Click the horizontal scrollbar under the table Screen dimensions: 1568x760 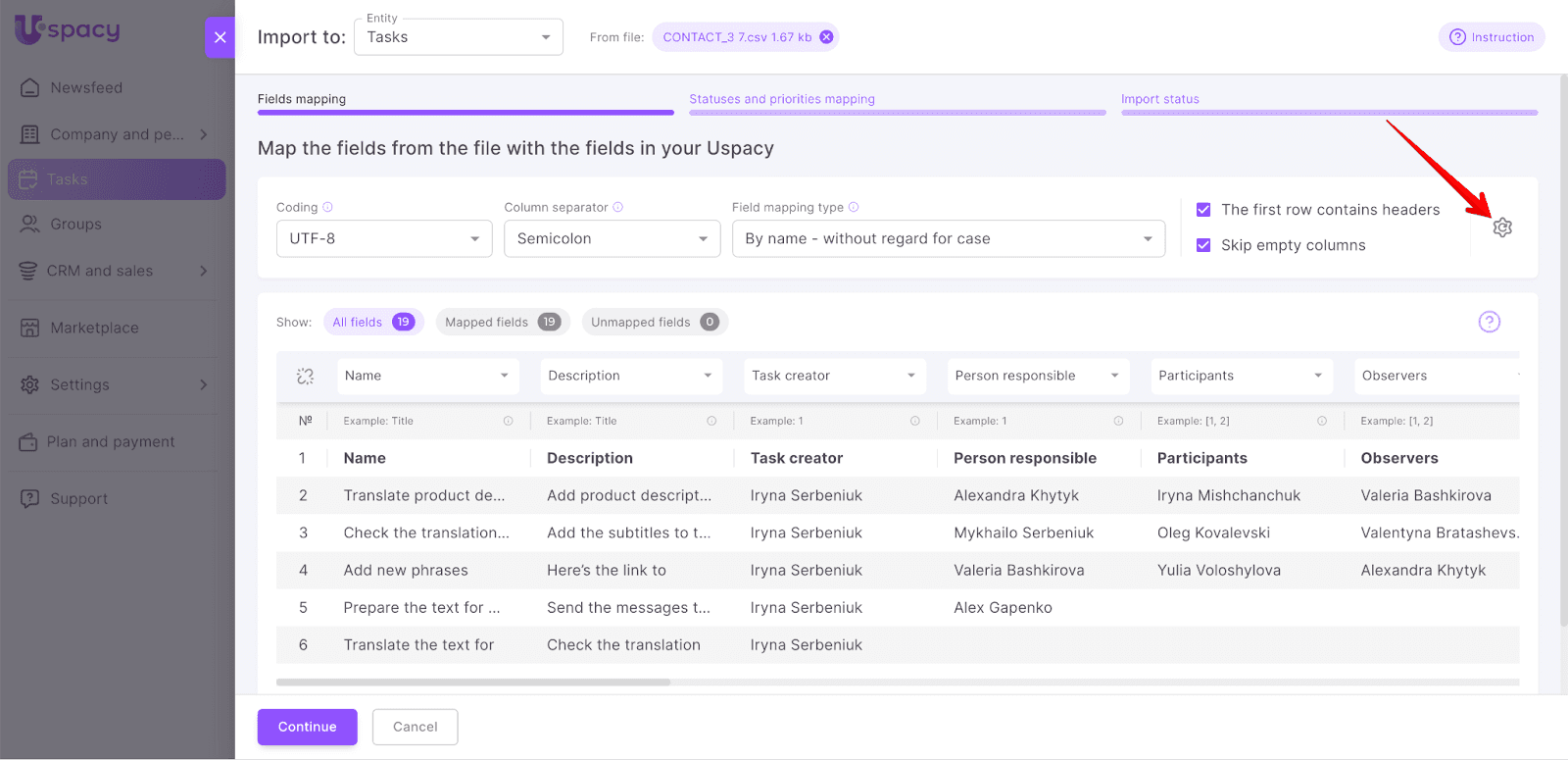(473, 682)
